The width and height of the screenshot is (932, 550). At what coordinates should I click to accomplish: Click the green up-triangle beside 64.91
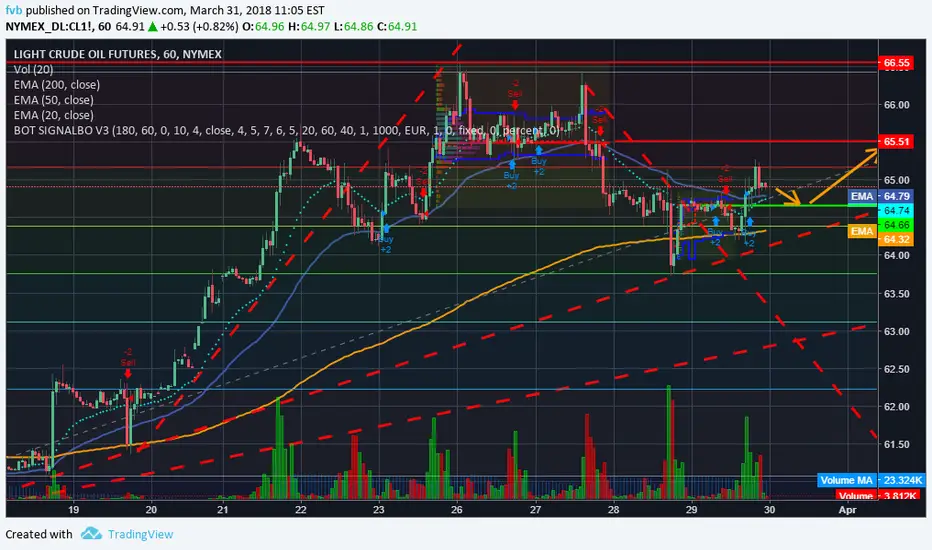click(x=153, y=26)
